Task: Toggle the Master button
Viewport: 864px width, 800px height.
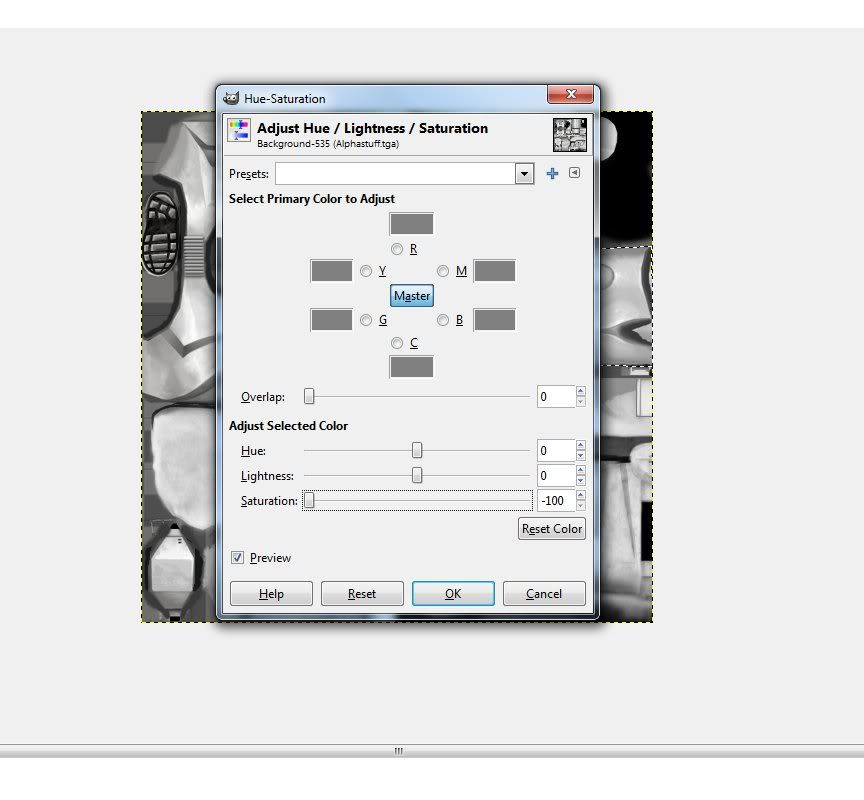Action: 412,296
